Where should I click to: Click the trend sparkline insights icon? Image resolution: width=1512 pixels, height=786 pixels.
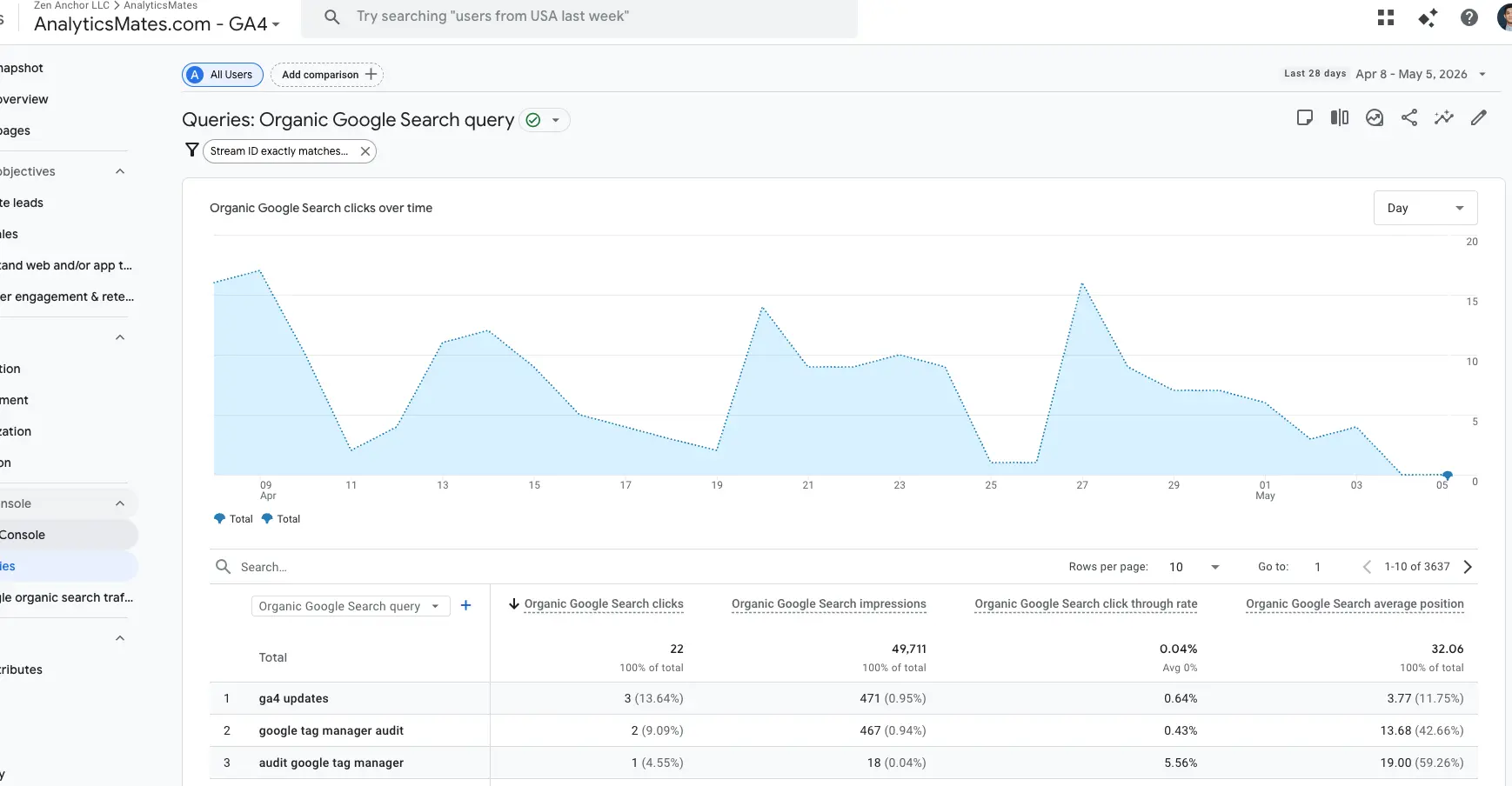tap(1444, 117)
